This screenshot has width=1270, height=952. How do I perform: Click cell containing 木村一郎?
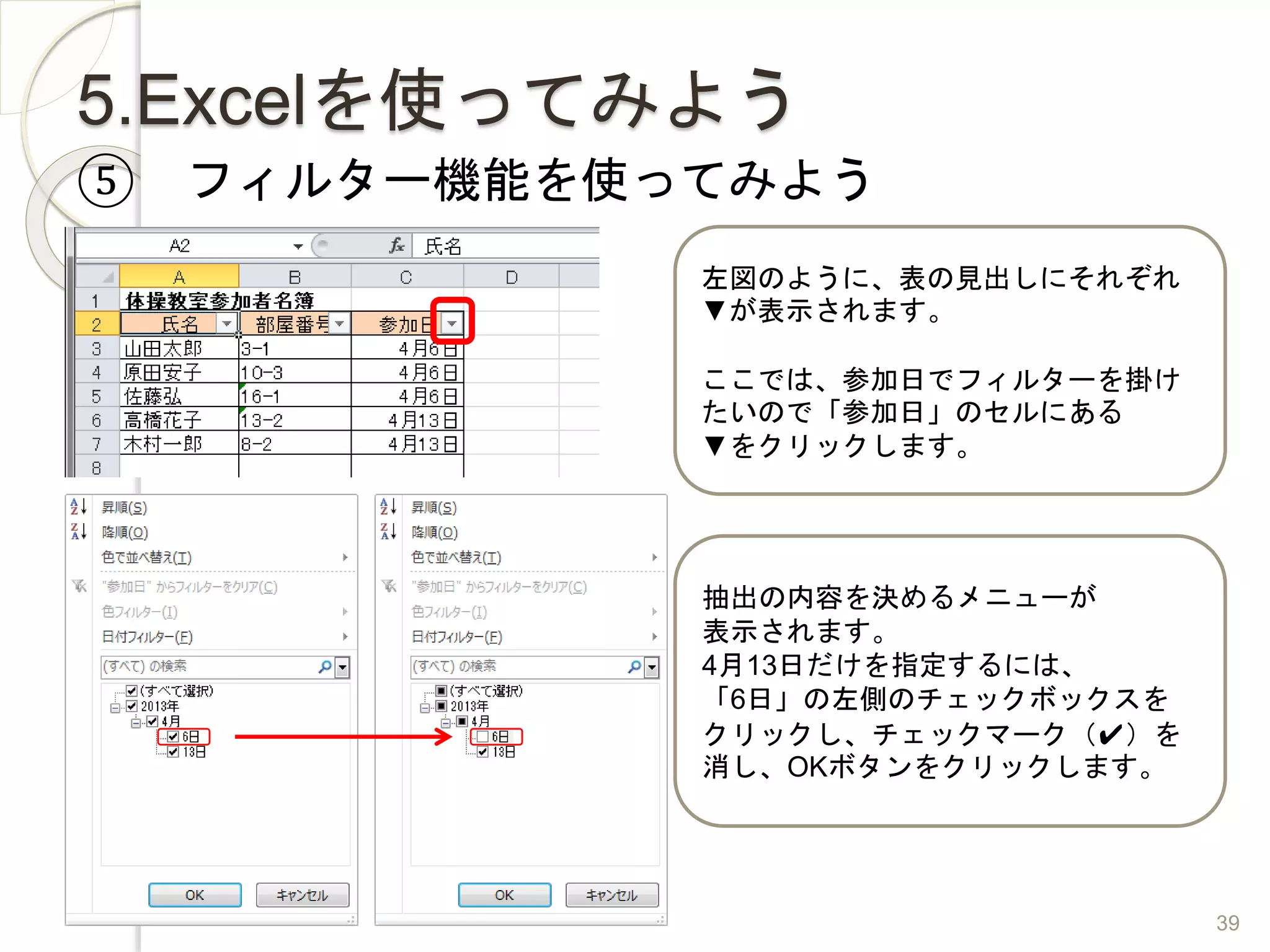(179, 443)
